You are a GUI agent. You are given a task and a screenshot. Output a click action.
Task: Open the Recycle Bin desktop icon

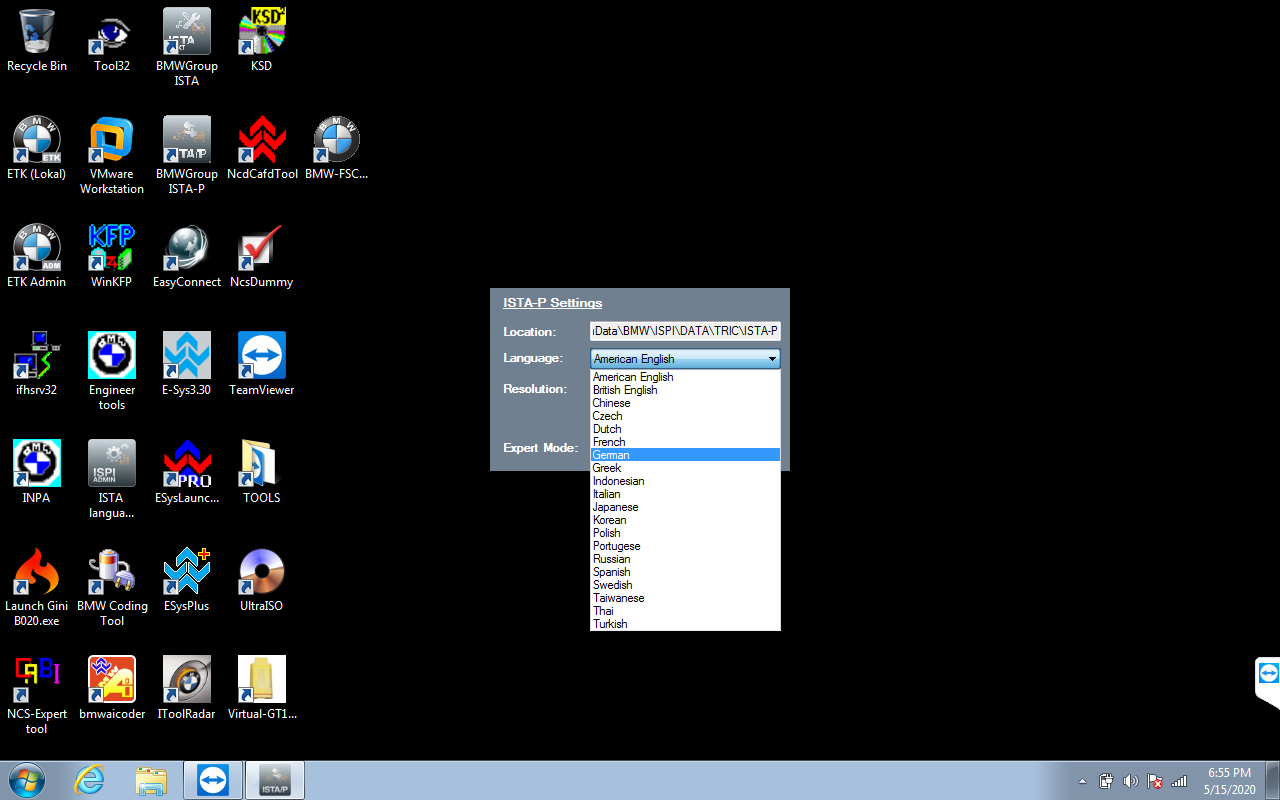coord(37,40)
